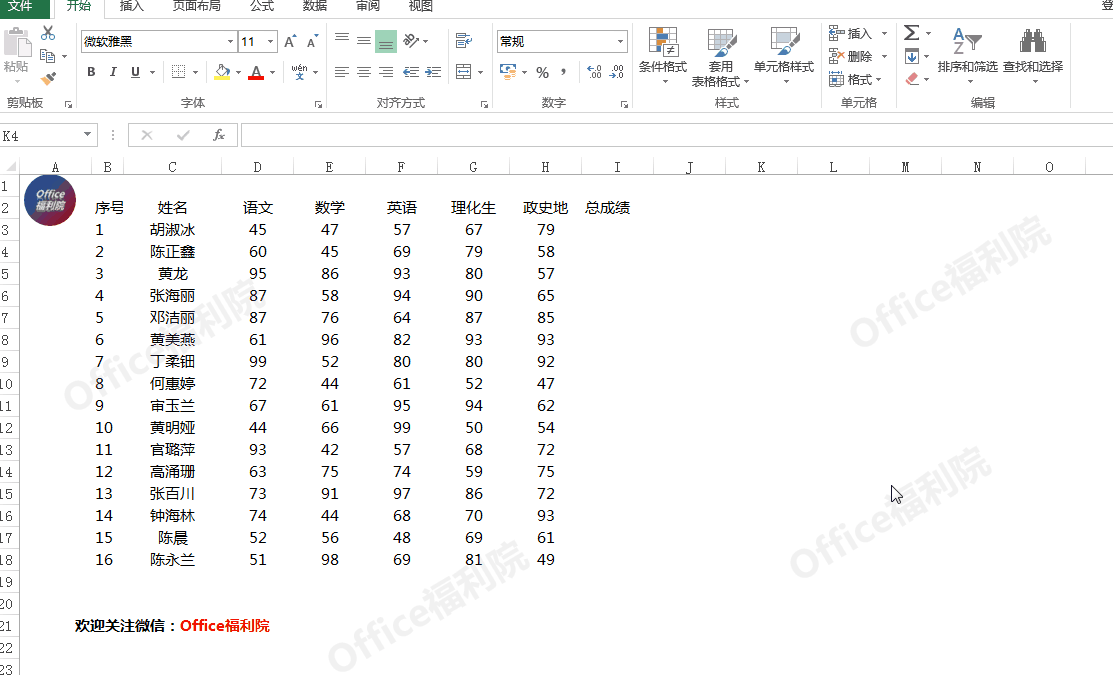Click the increase indent icon
Screen dimensions: 1113x675
coord(433,72)
